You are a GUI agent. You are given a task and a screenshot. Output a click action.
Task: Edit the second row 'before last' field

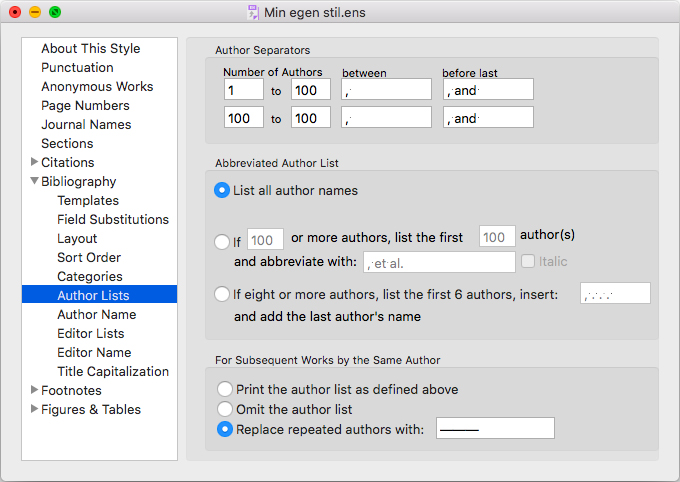pyautogui.click(x=488, y=117)
